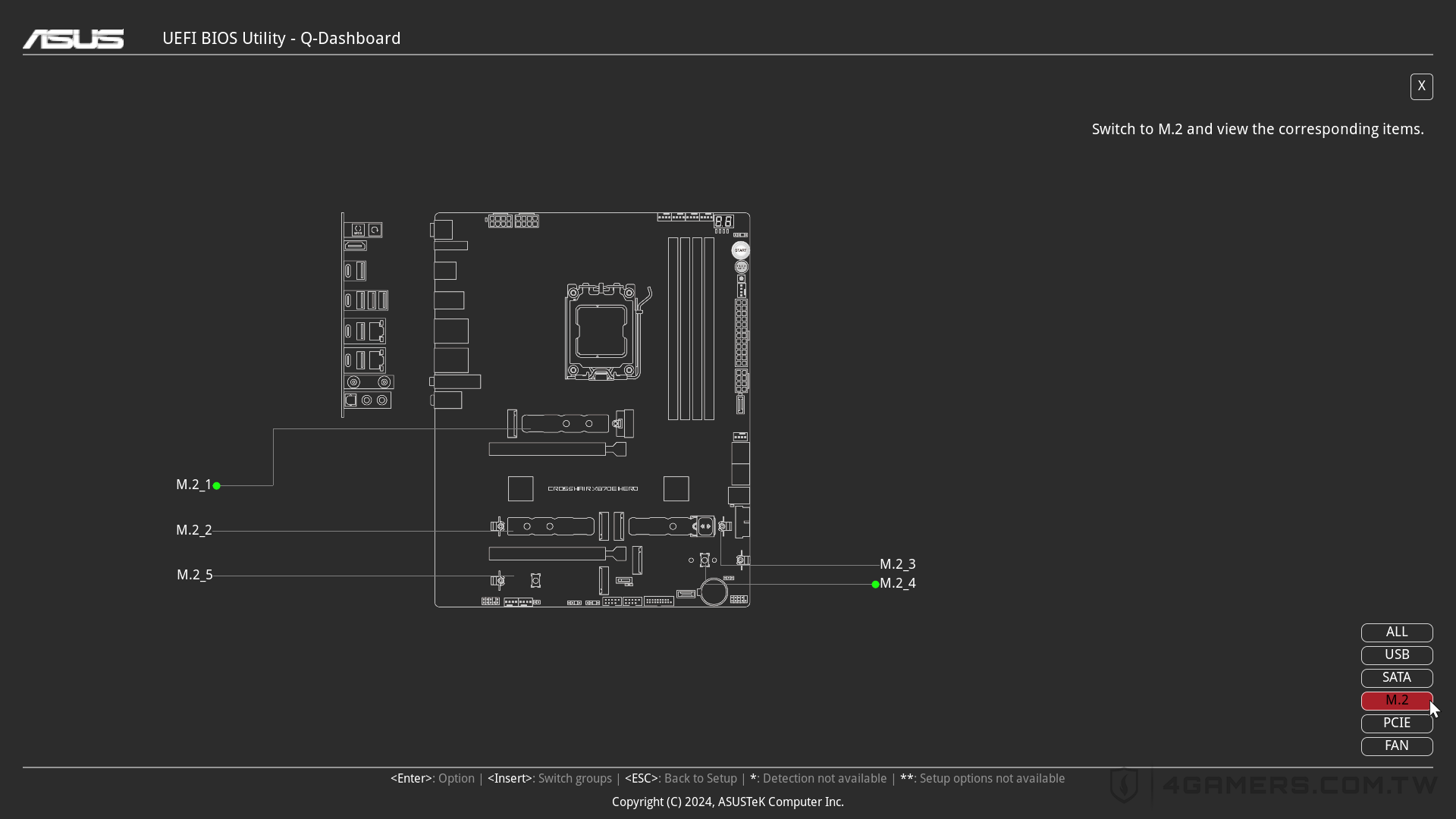Viewport: 1456px width, 819px height.
Task: Select the M.2_3 slot label
Action: [898, 564]
